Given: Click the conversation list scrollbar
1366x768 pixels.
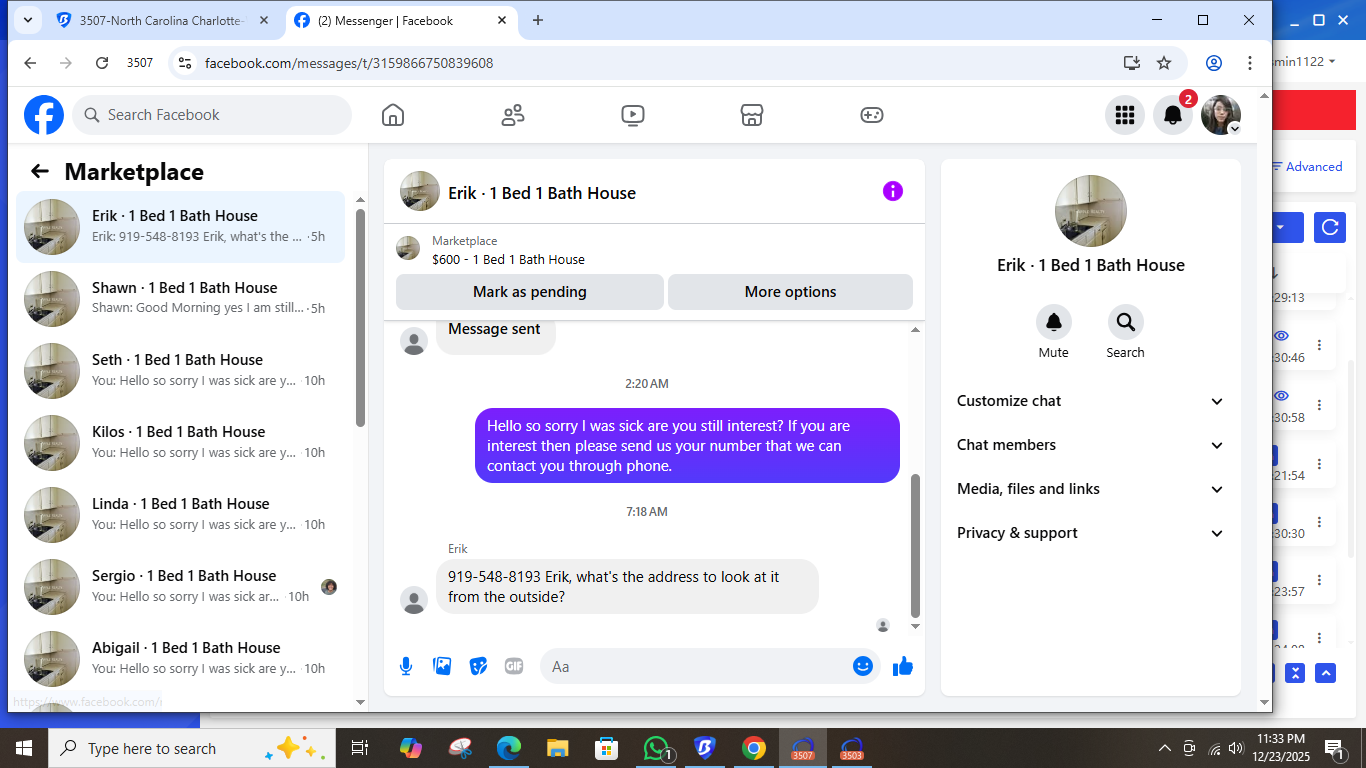Looking at the screenshot, I should click(360, 318).
